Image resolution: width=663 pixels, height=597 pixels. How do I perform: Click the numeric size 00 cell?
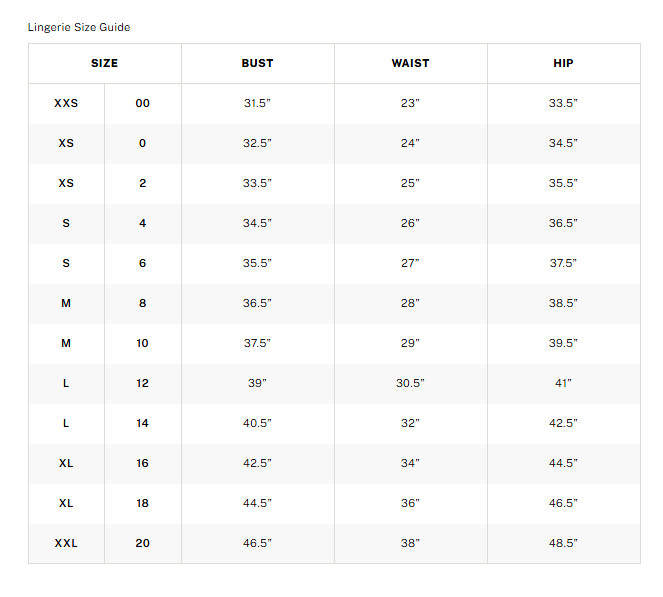pyautogui.click(x=142, y=103)
